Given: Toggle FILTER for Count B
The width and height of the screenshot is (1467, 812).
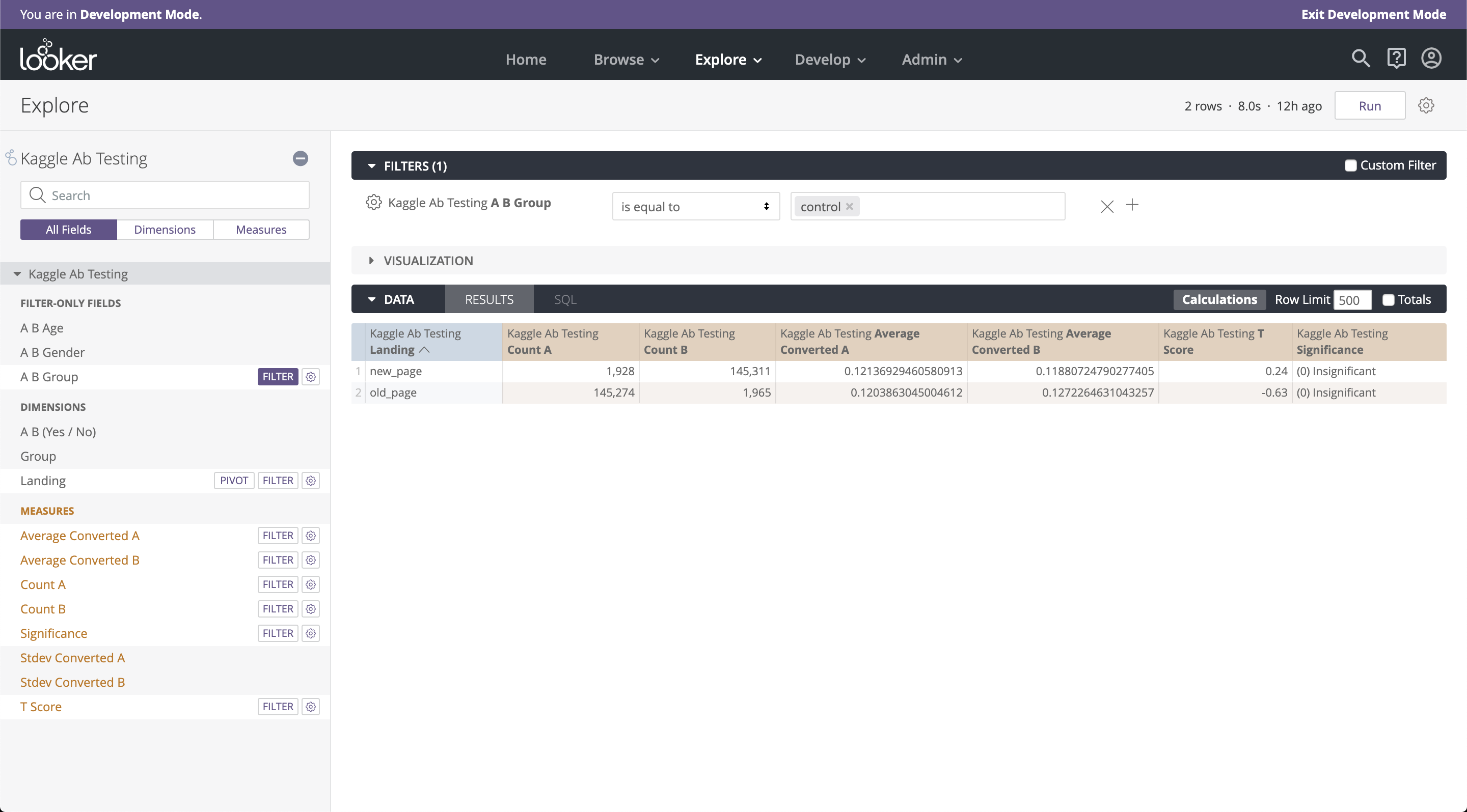Looking at the screenshot, I should [x=278, y=609].
